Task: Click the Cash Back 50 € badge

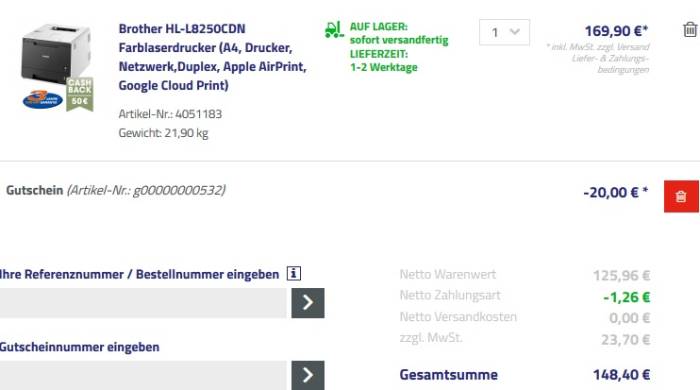Action: click(x=80, y=93)
